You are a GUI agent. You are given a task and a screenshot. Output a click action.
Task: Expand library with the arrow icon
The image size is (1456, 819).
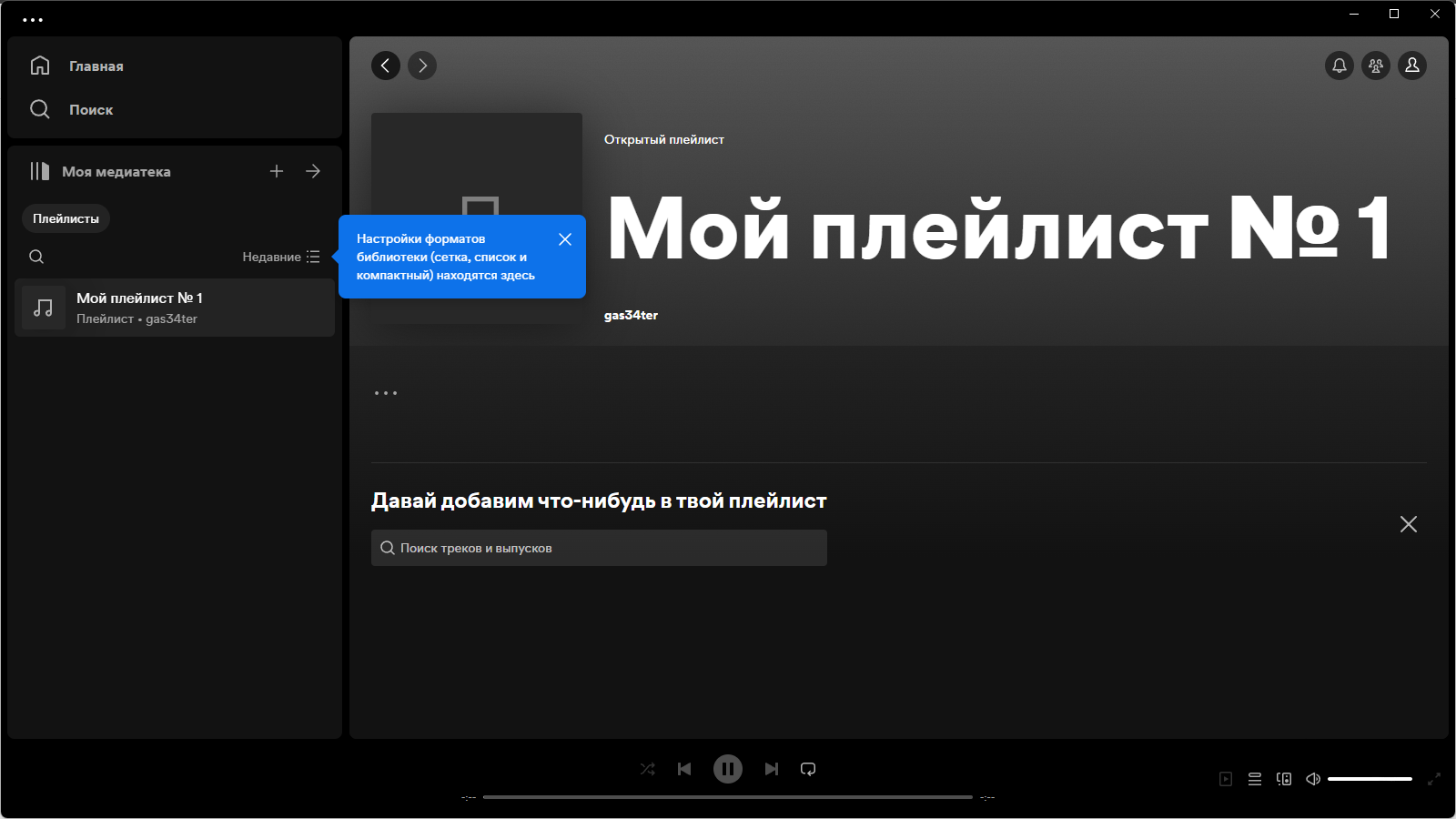click(313, 171)
